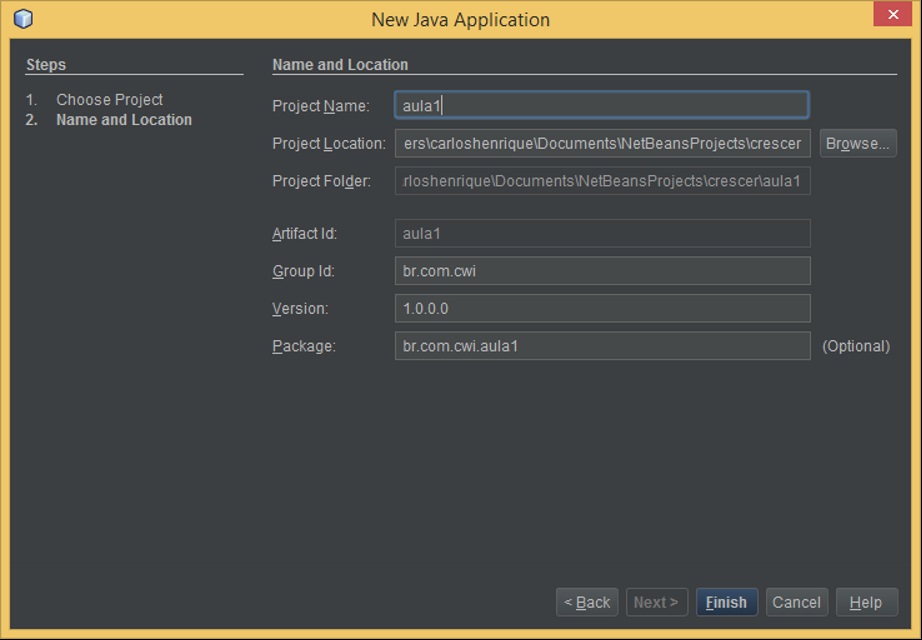
Task: Select the 'Choose Project' step text
Action: click(109, 99)
